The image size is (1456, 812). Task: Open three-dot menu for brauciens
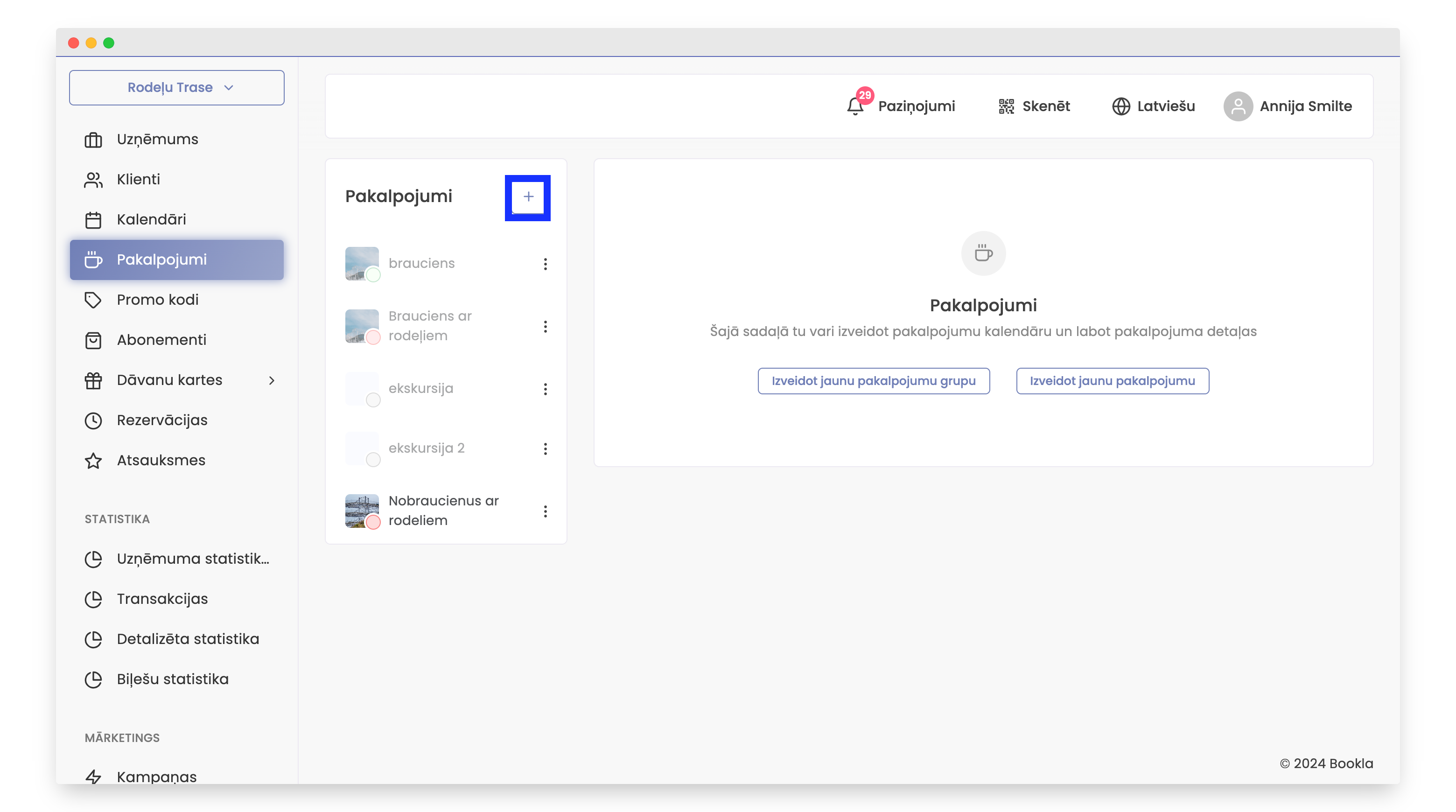click(x=545, y=264)
